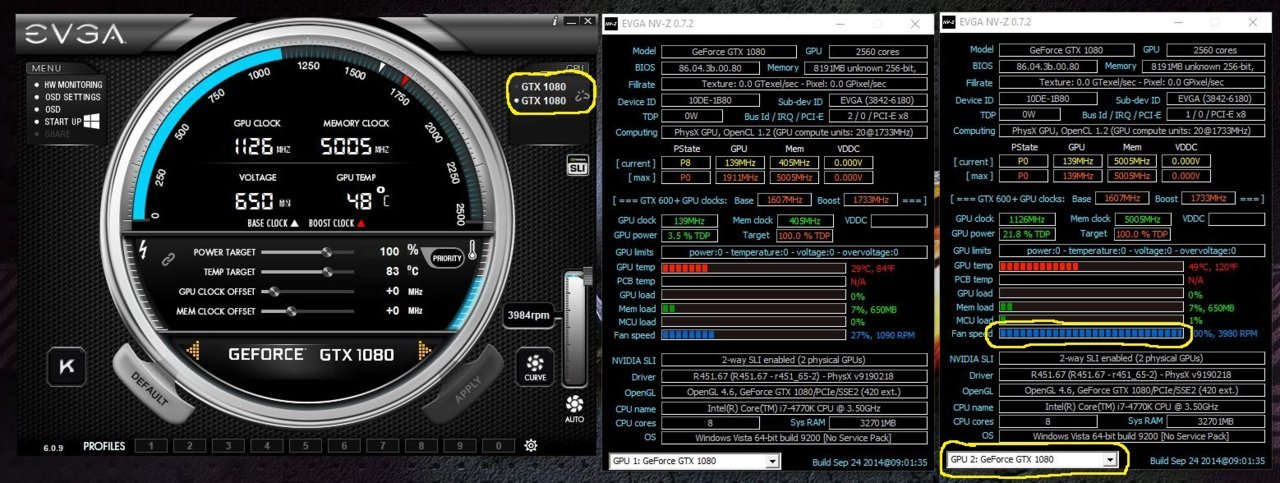Adjust the Mem Clock Offset slider

tap(307, 311)
